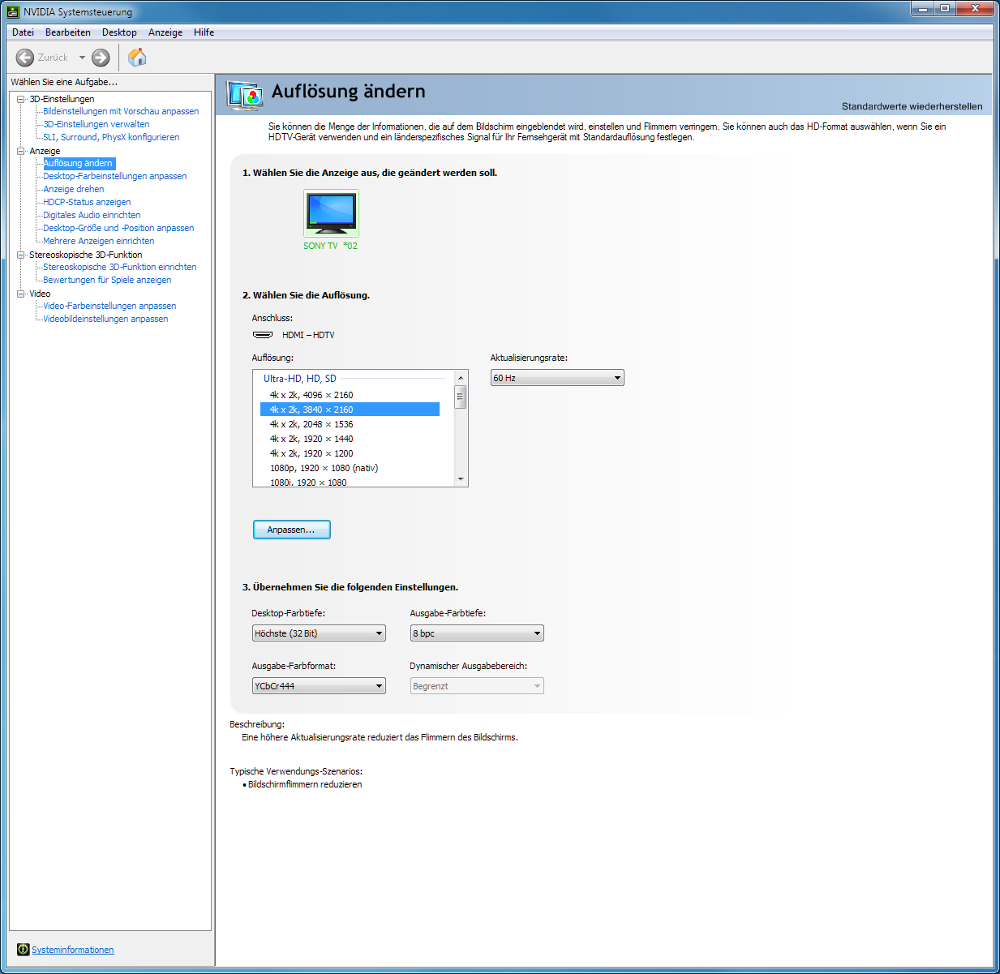Open Videobildeinstellungen anpassen
The height and width of the screenshot is (974, 1000).
tap(106, 319)
